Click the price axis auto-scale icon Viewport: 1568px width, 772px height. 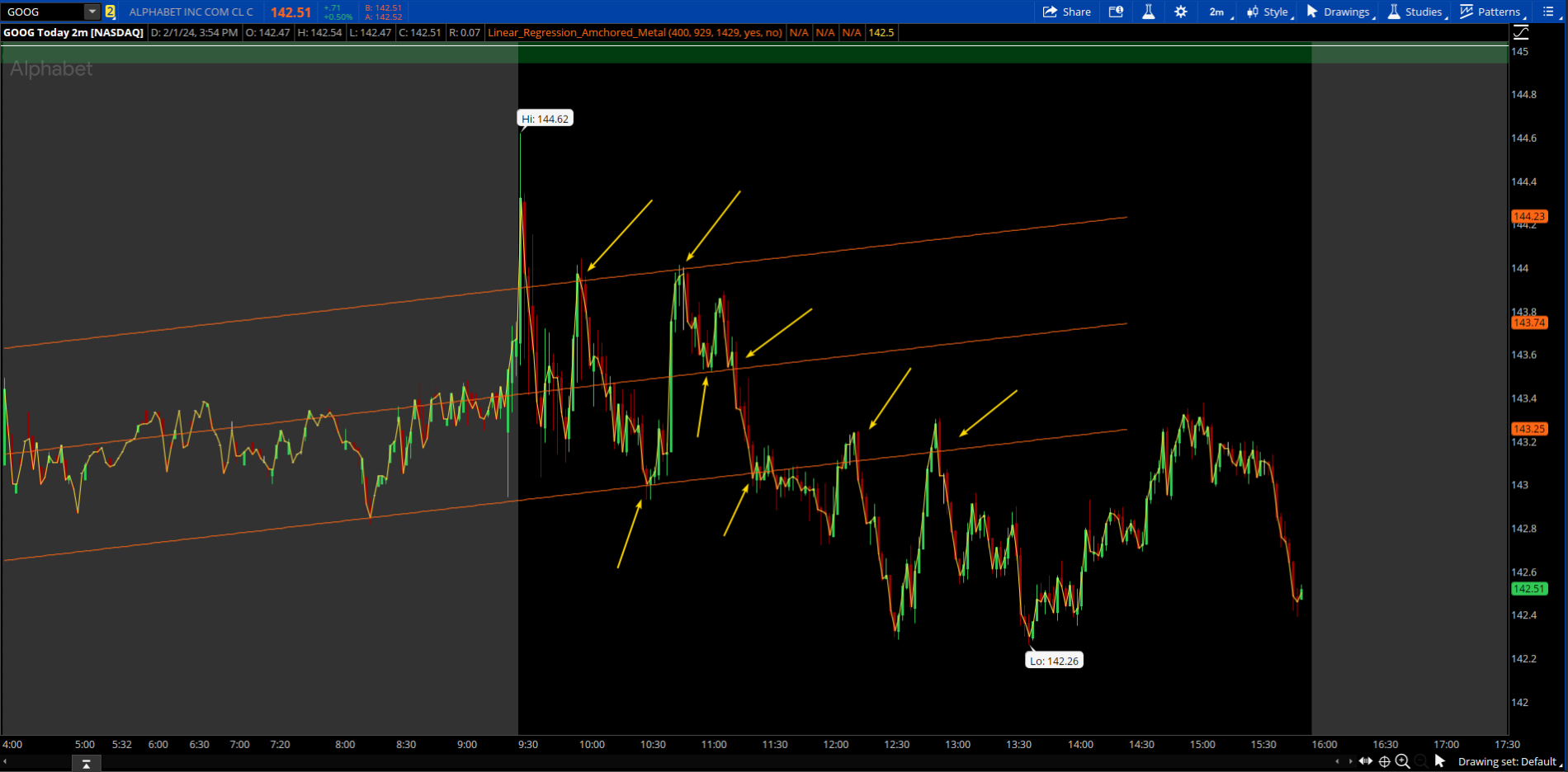click(1521, 33)
